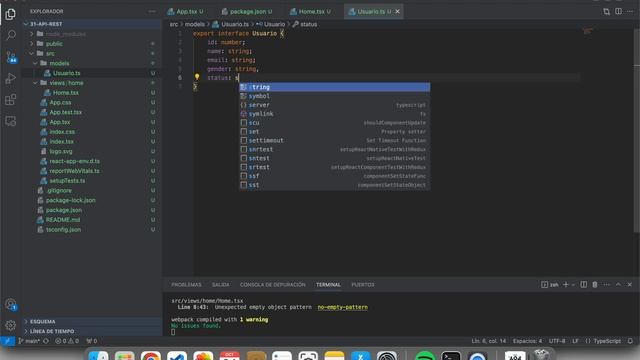The height and width of the screenshot is (360, 640).
Task: Open new terminal profile dropdown arrow
Action: click(573, 284)
